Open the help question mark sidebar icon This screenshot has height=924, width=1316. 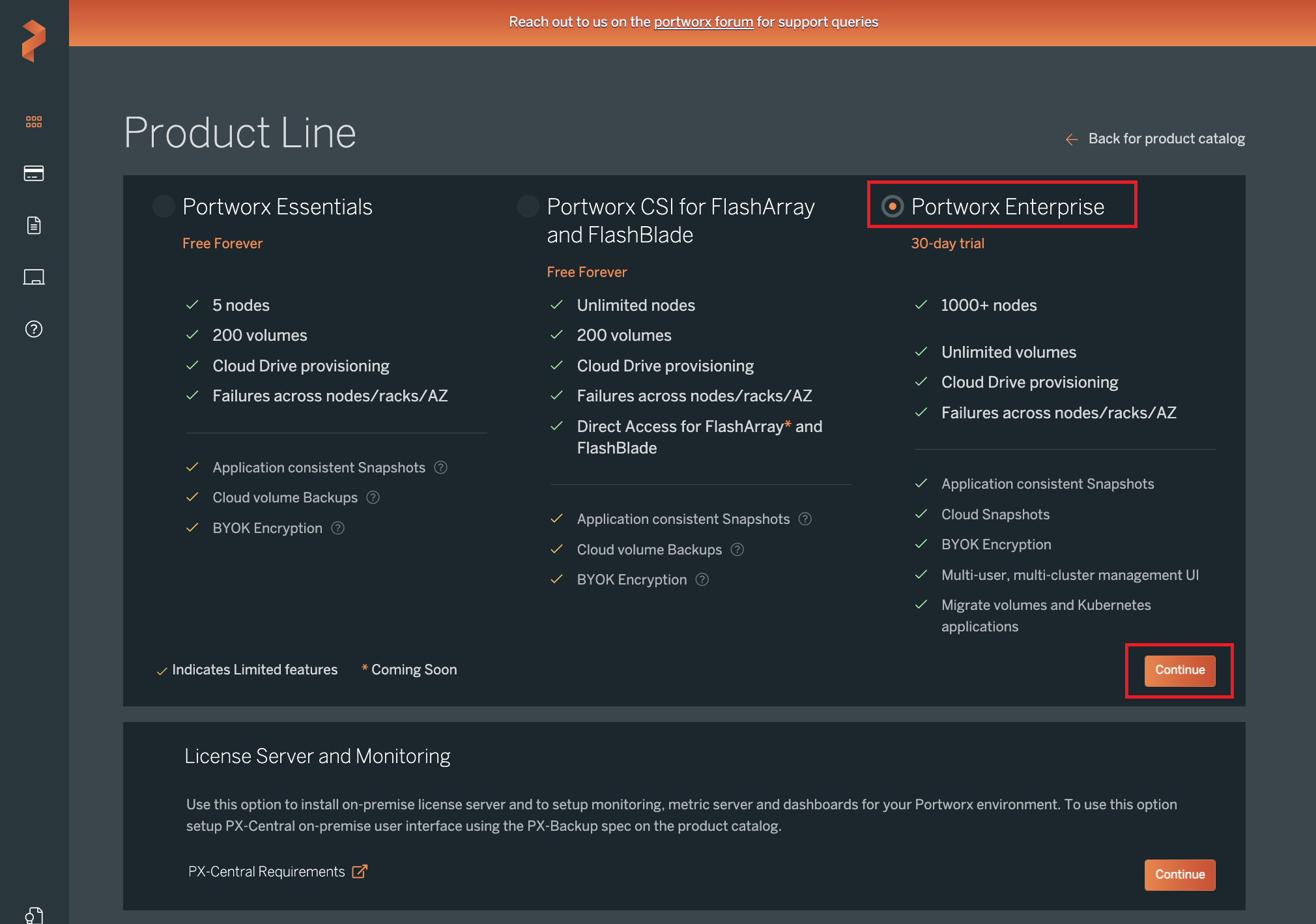(34, 329)
